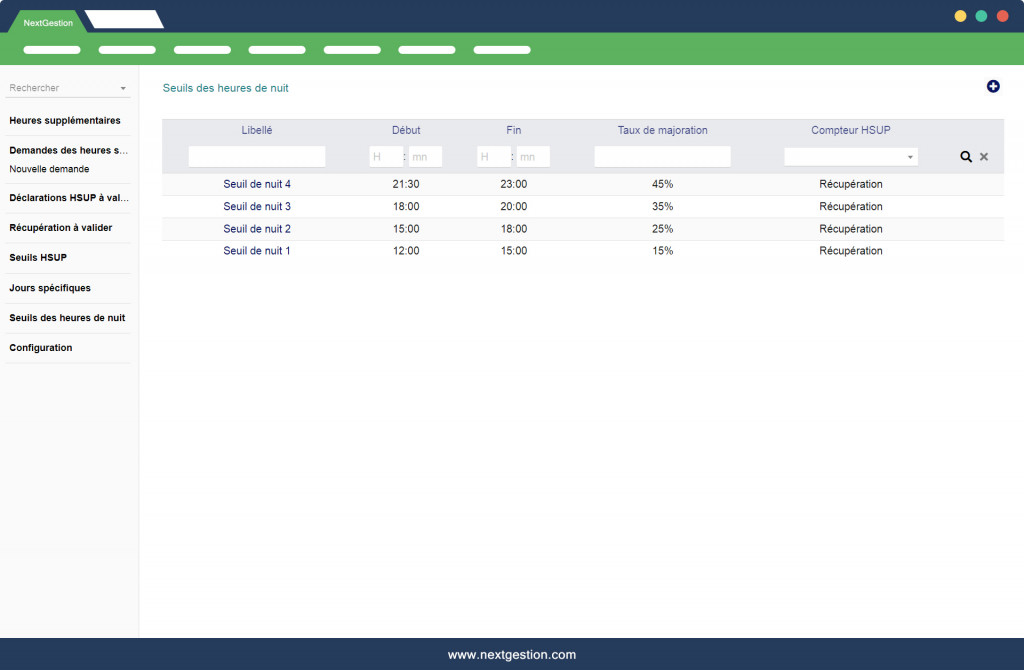This screenshot has height=670, width=1024.
Task: Click the yellow window control dot
Action: pyautogui.click(x=960, y=16)
